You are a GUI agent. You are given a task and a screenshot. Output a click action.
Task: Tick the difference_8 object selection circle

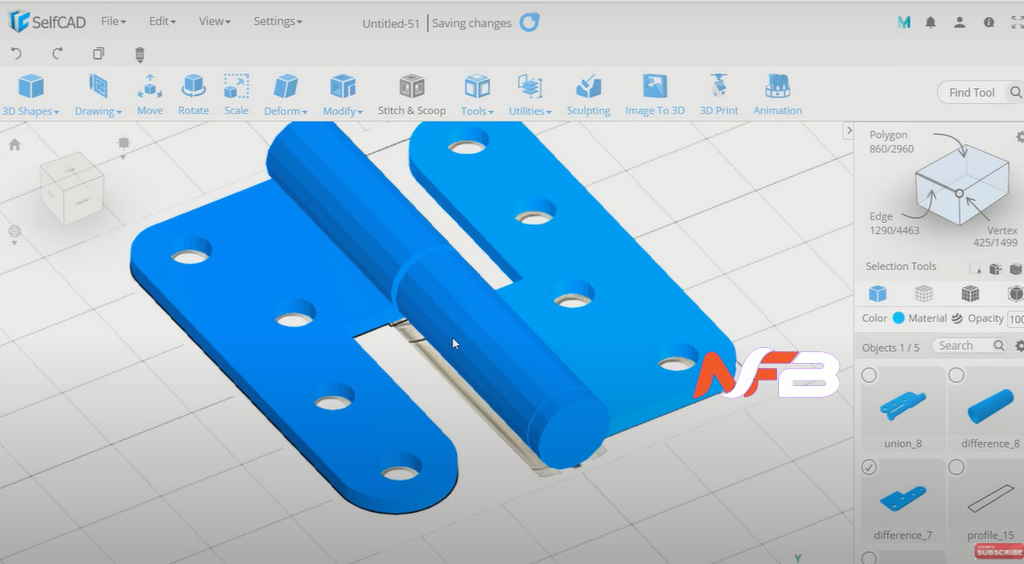click(x=956, y=375)
